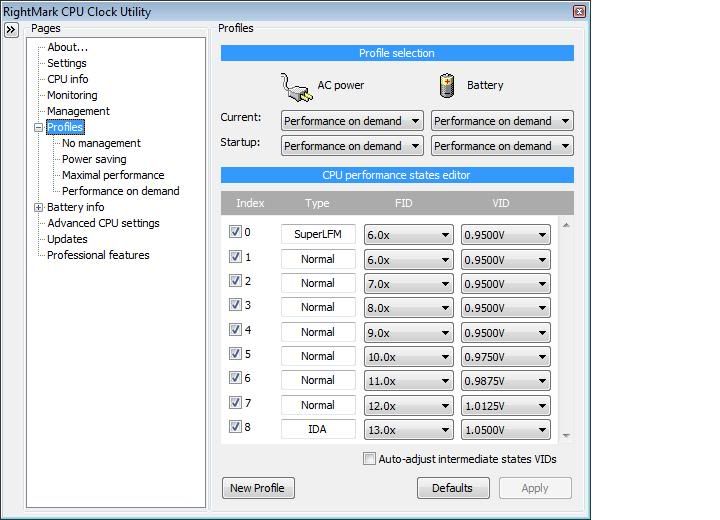Click the double-arrow pages panel toggle
The image size is (720, 520).
(x=11, y=30)
